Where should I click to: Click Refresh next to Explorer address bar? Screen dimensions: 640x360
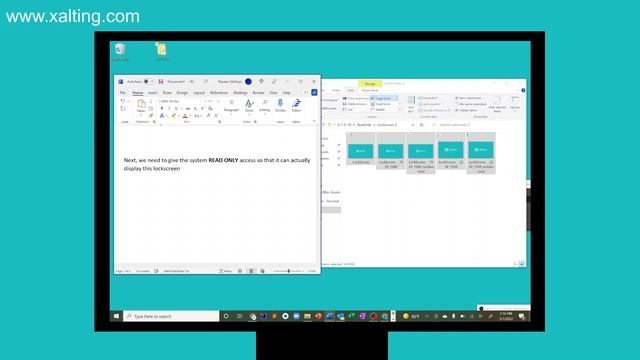422,125
